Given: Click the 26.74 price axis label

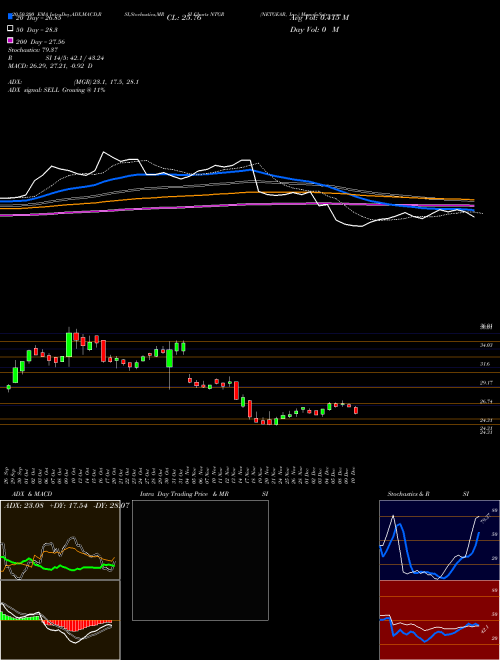Looking at the screenshot, I should (486, 402).
